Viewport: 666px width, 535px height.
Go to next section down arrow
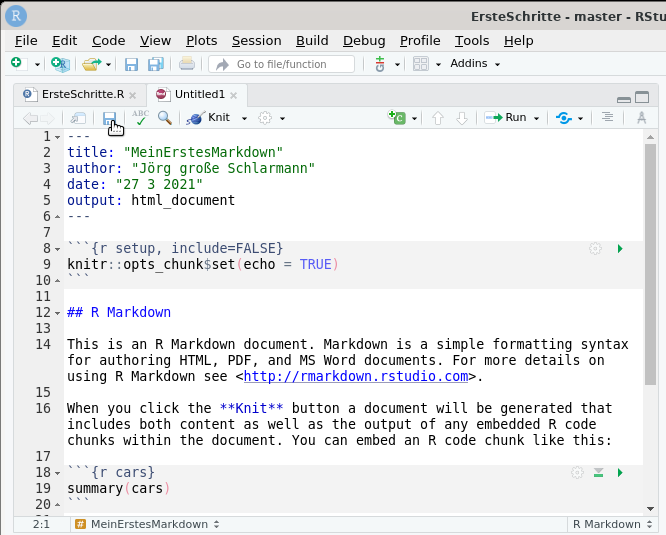(x=462, y=118)
